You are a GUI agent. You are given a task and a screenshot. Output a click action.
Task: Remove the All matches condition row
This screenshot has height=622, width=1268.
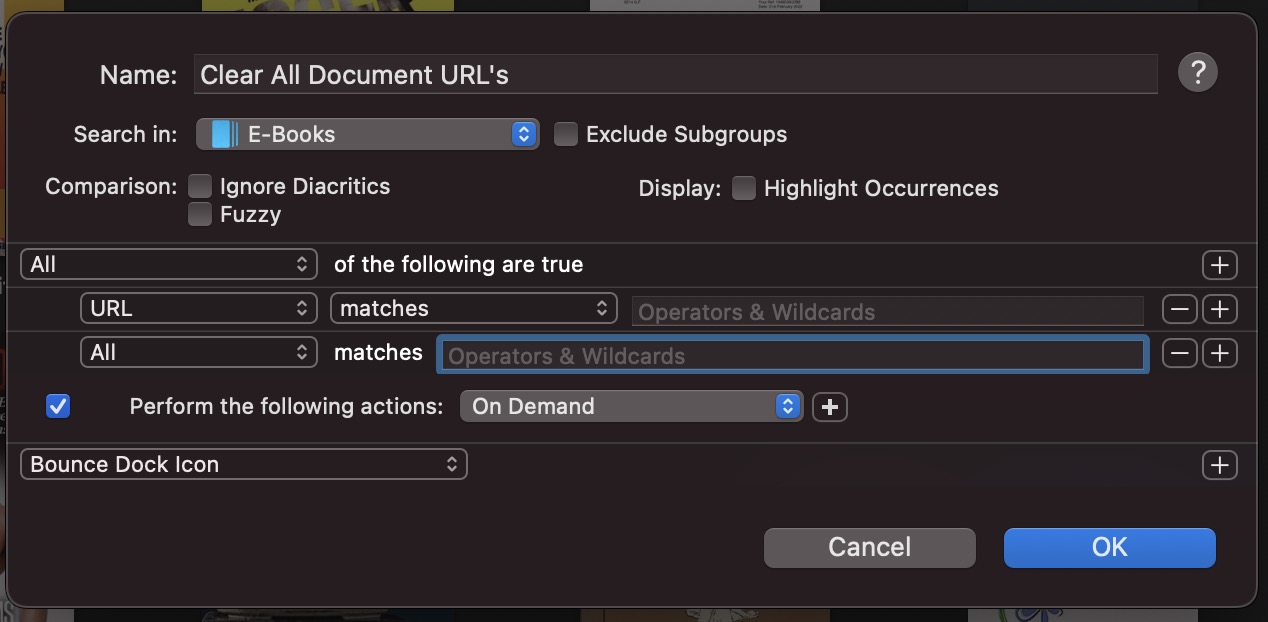(x=1179, y=353)
